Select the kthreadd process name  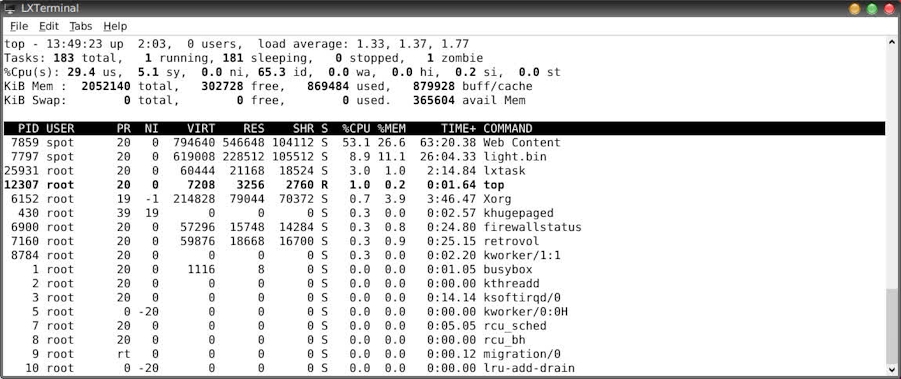[511, 283]
